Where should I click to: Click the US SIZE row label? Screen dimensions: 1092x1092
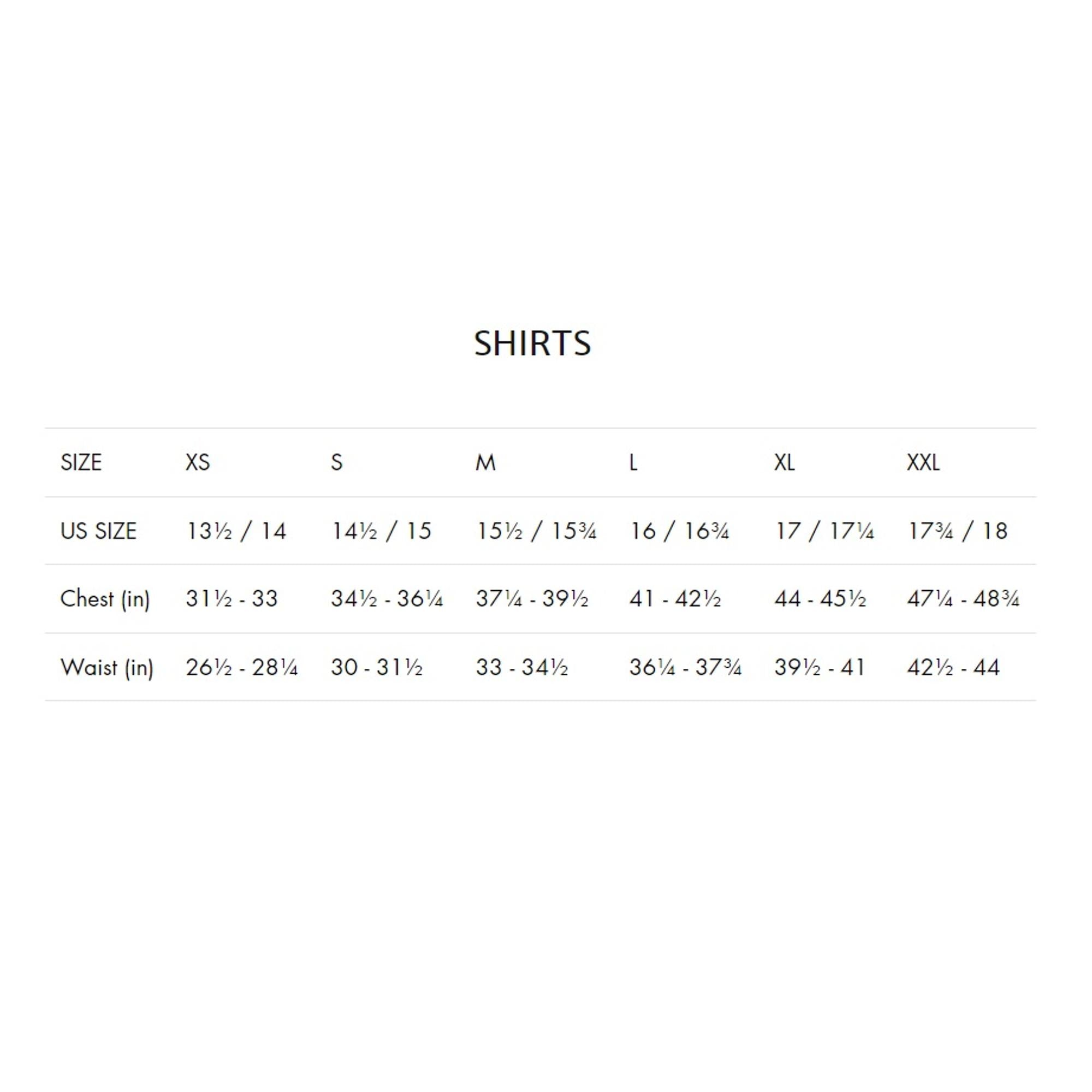click(x=98, y=531)
